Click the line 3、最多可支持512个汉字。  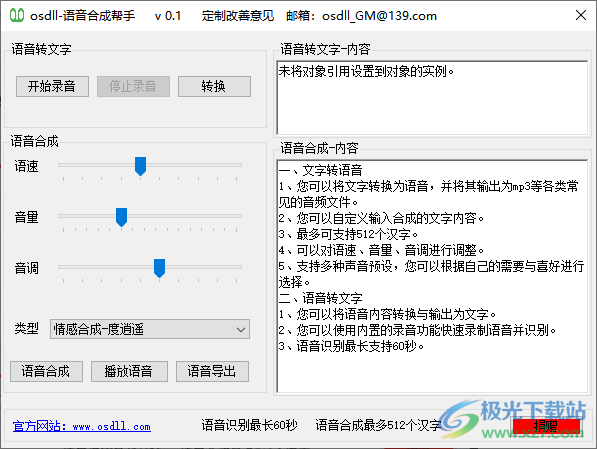(348, 234)
